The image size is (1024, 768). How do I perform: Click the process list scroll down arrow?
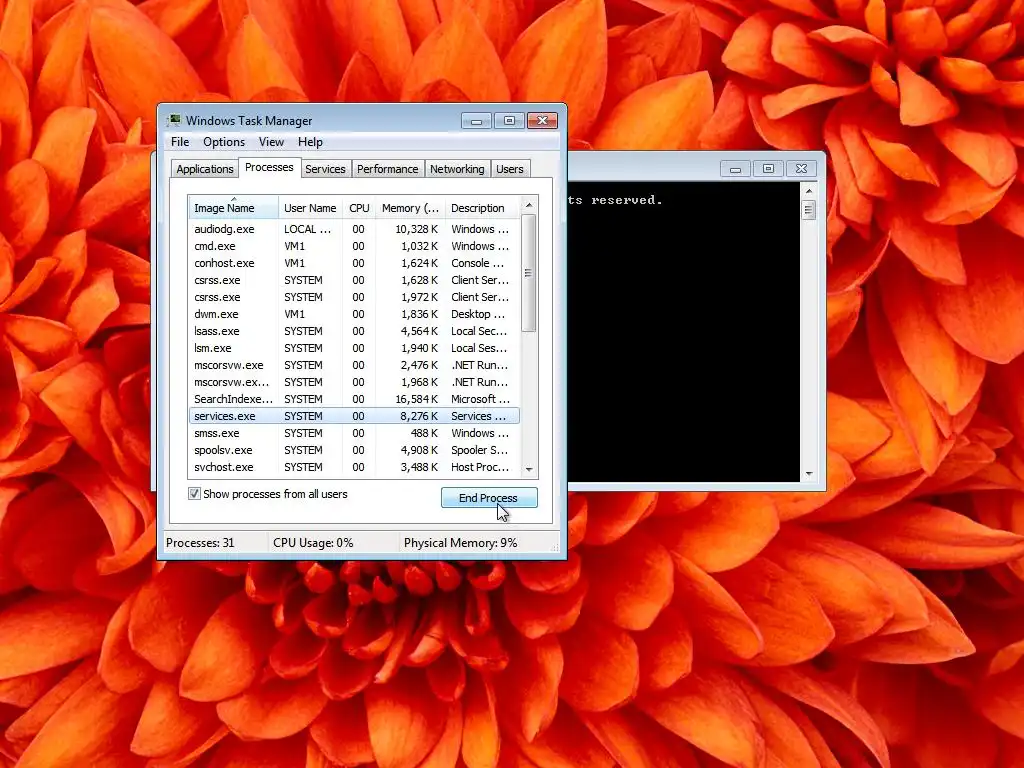[x=529, y=470]
